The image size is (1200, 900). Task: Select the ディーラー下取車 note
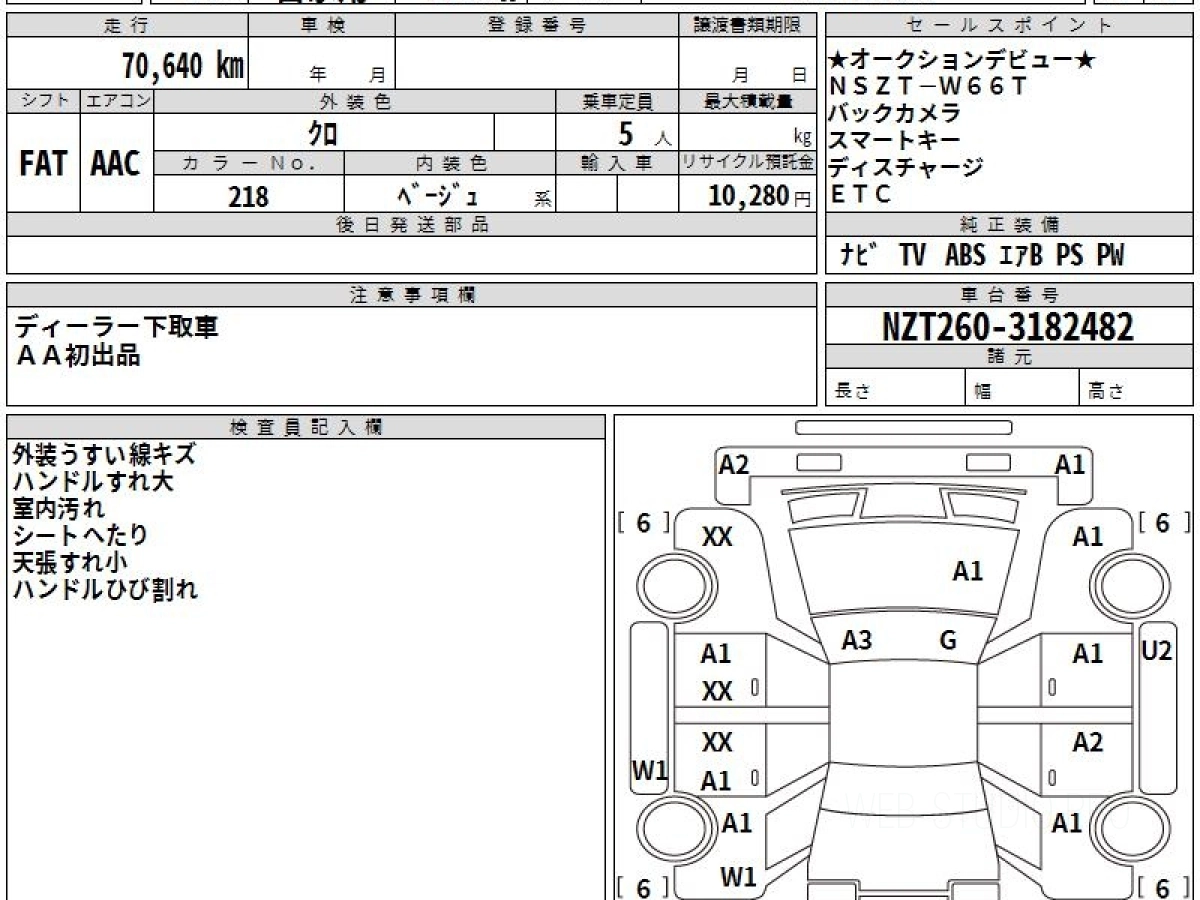point(115,327)
